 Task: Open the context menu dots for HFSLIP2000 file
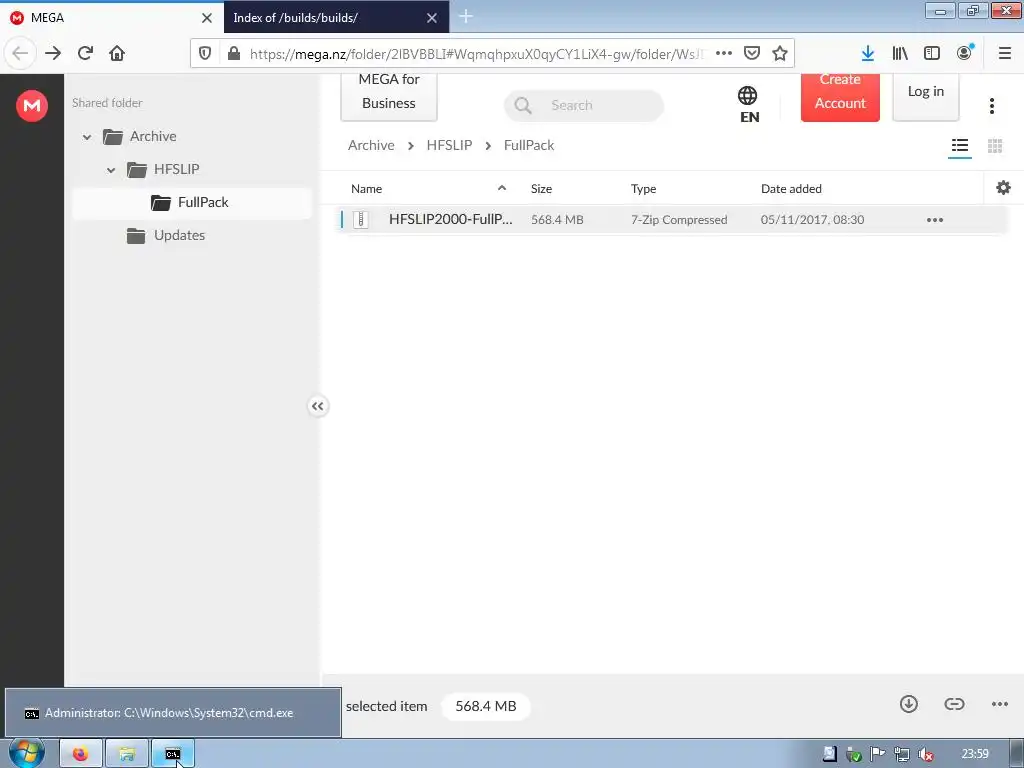click(935, 220)
